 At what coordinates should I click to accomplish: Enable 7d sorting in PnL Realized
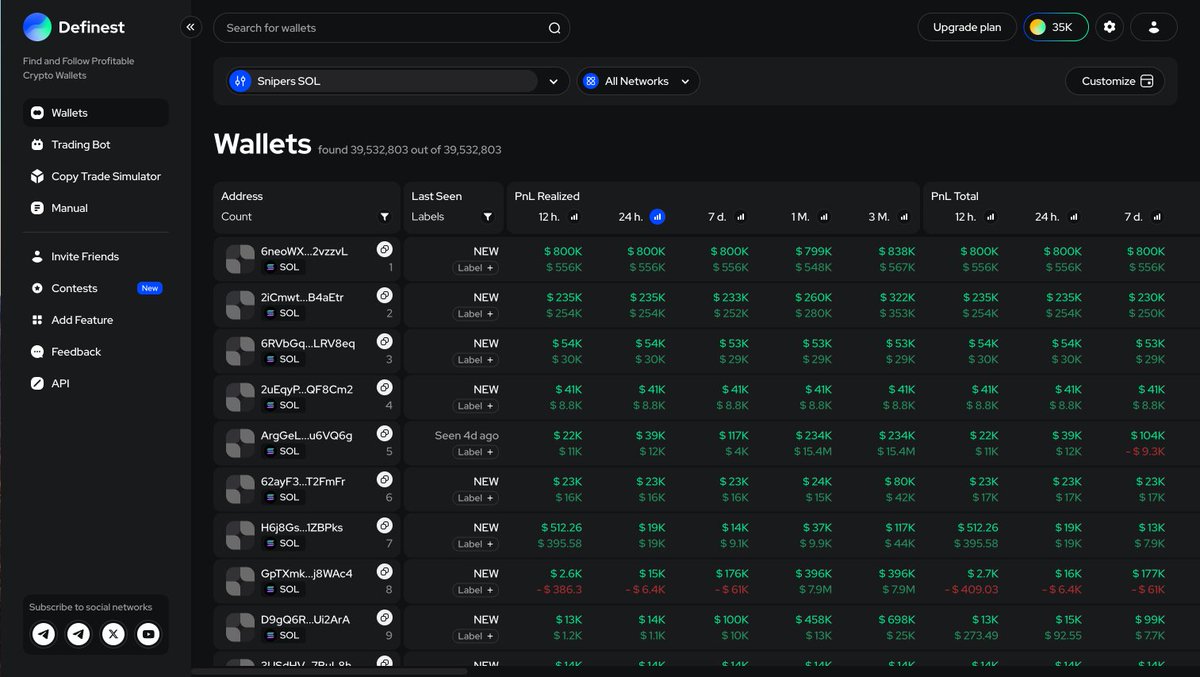coord(741,216)
